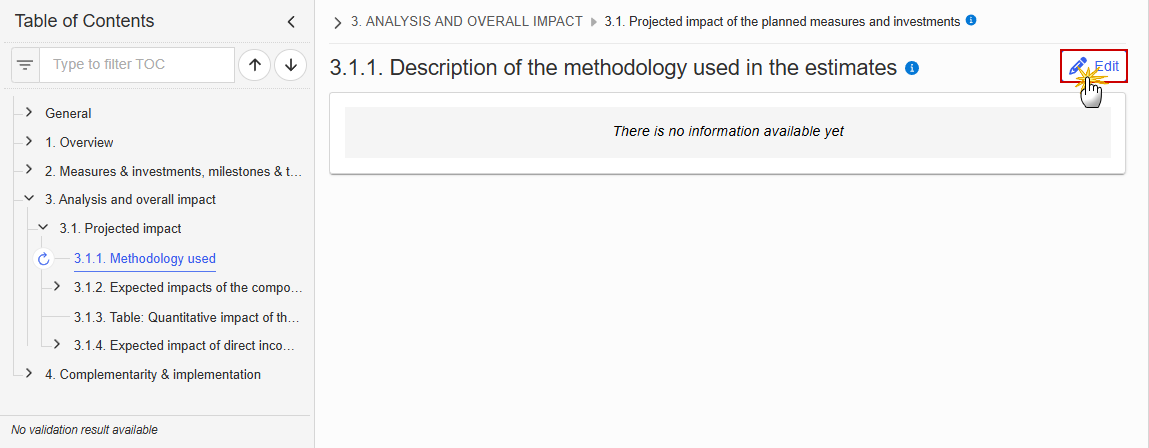The width and height of the screenshot is (1149, 448).
Task: Expand 3.1.2. Expected impacts of the components
Action: [x=57, y=285]
